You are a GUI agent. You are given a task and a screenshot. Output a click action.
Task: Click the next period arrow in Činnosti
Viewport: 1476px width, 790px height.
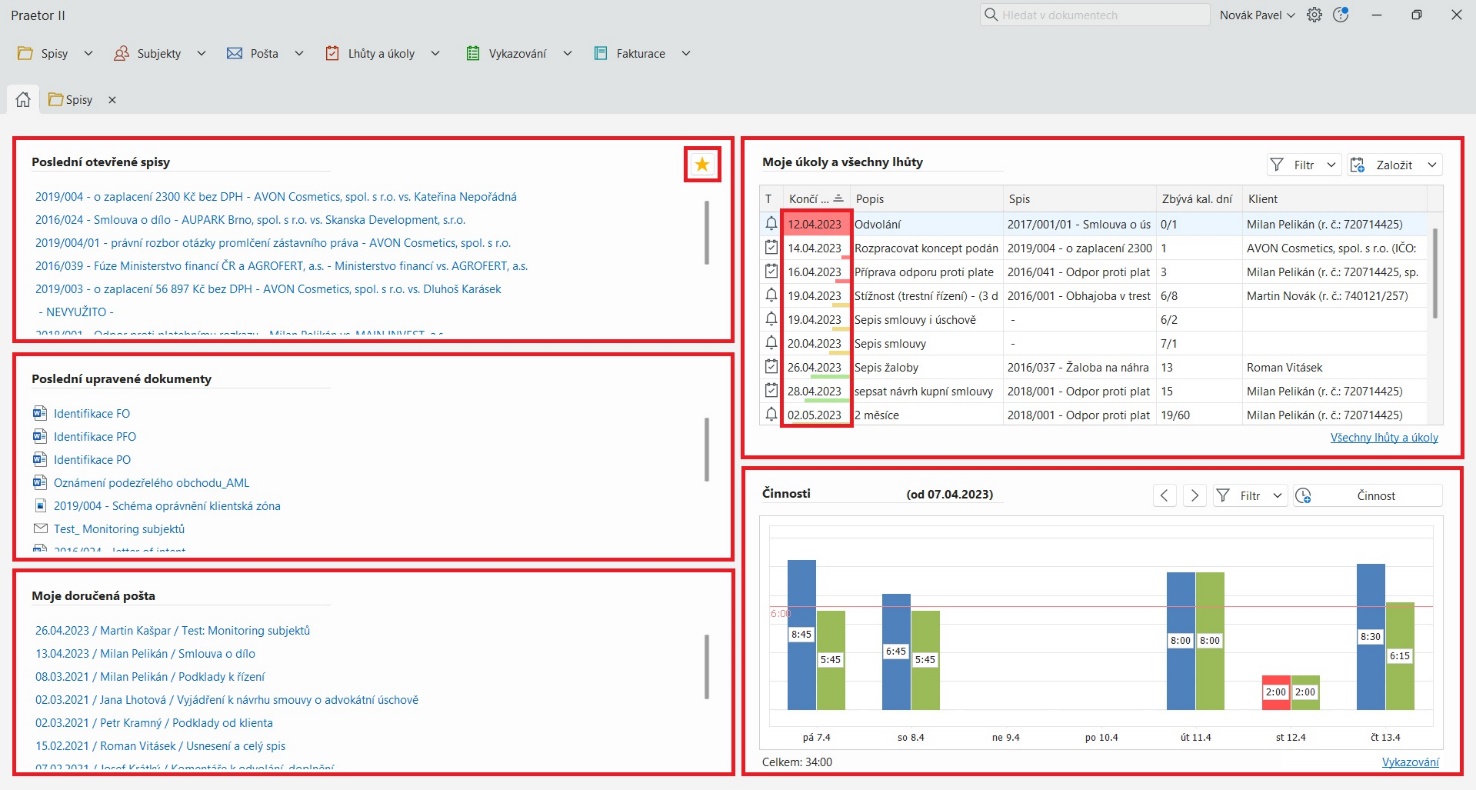[1194, 495]
